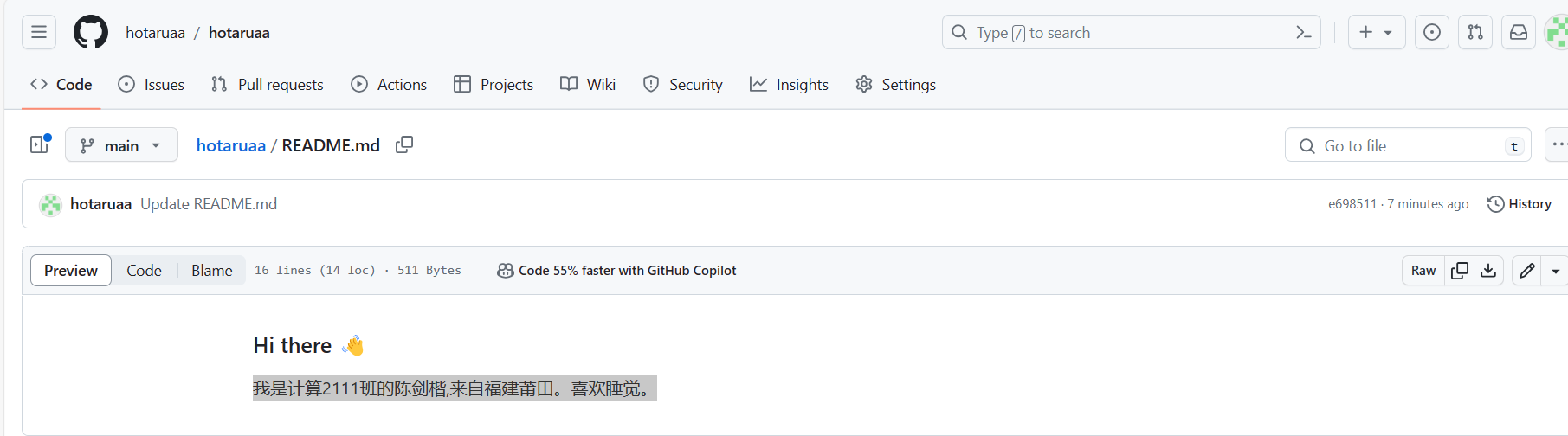This screenshot has width=1568, height=436.
Task: Open pull requests icon in header
Action: click(x=1475, y=33)
